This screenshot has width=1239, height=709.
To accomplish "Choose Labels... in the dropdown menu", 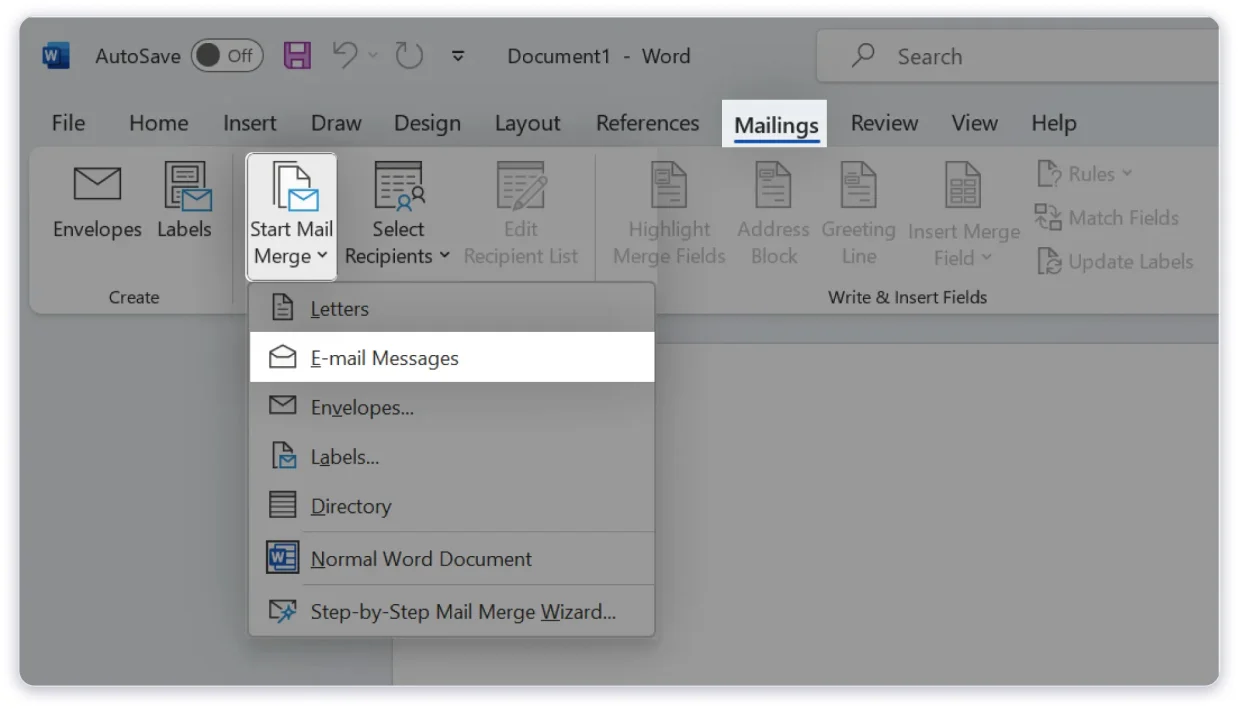I will [452, 457].
